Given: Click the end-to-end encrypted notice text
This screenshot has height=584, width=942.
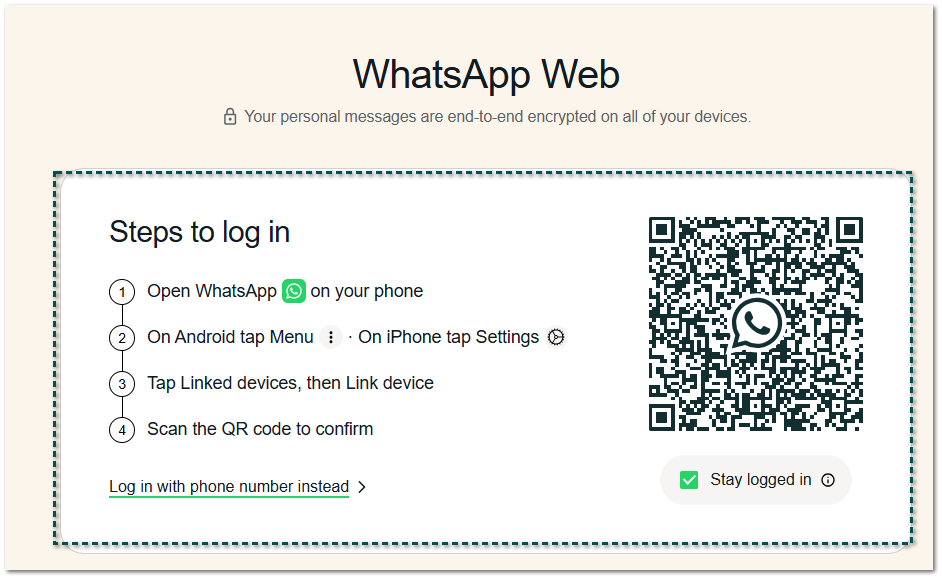Looking at the screenshot, I should 497,117.
